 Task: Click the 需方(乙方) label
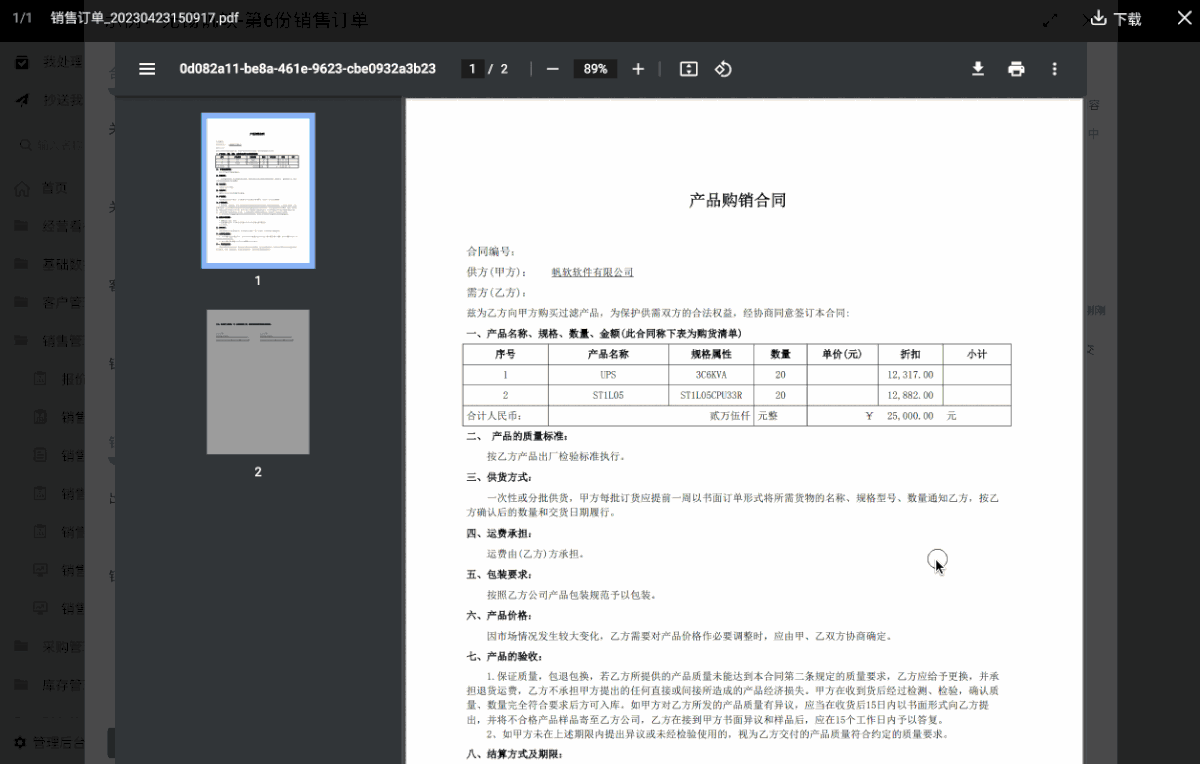click(x=497, y=293)
